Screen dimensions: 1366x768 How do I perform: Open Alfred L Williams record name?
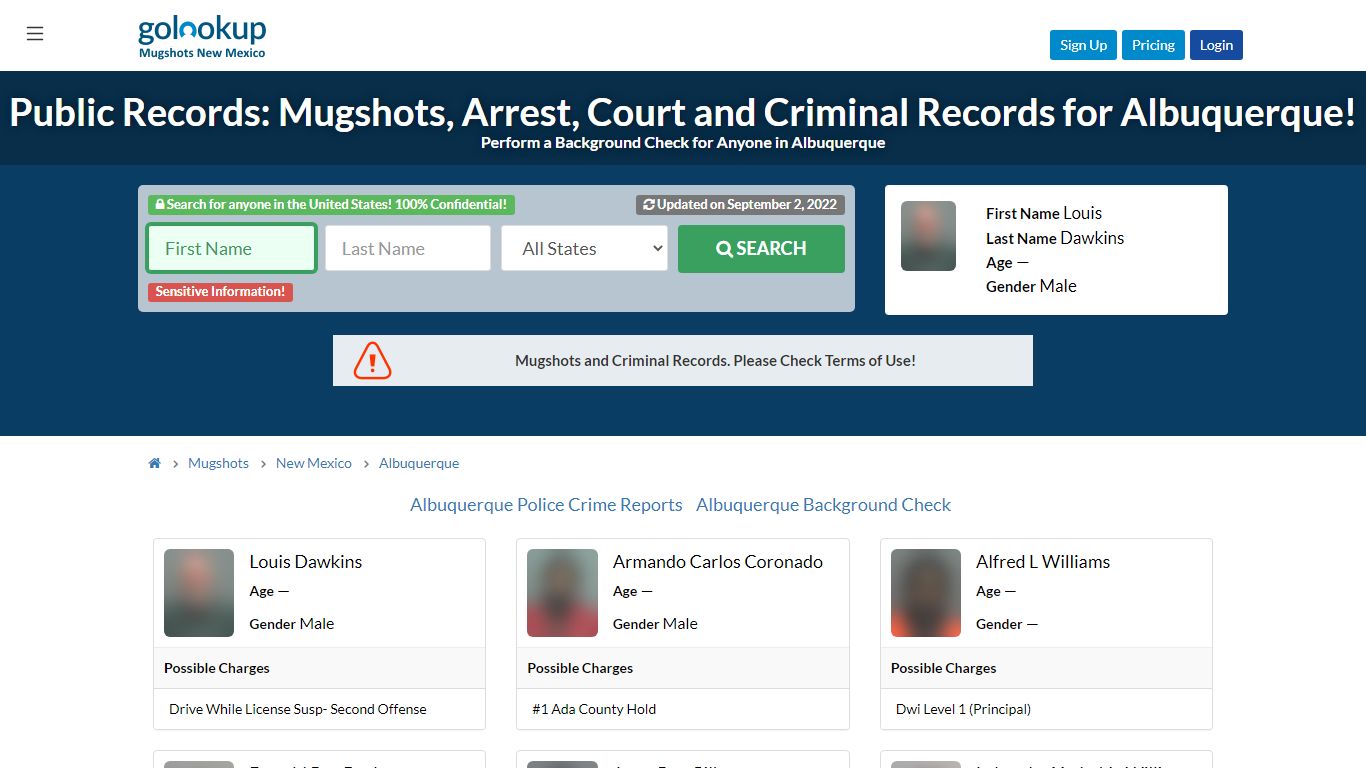pyautogui.click(x=1043, y=562)
